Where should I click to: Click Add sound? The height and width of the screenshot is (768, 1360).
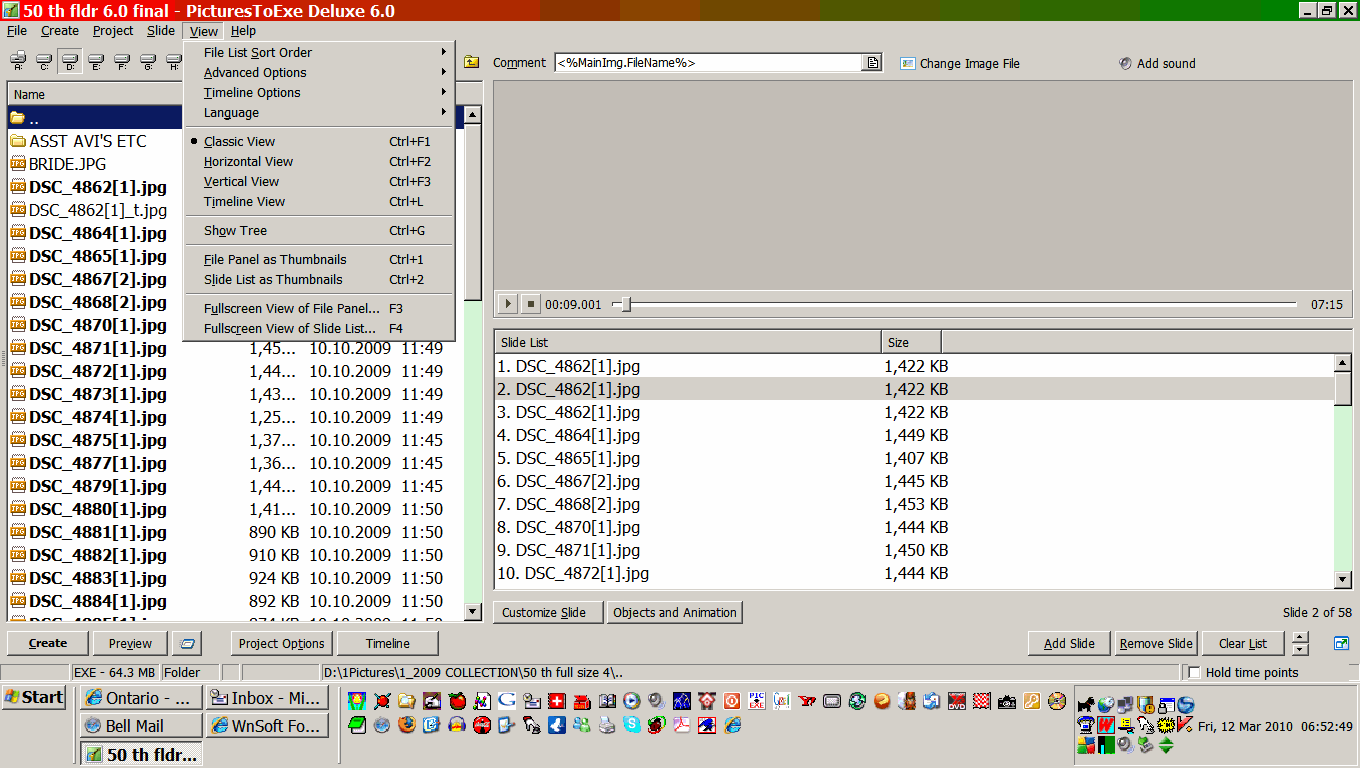pos(1157,63)
